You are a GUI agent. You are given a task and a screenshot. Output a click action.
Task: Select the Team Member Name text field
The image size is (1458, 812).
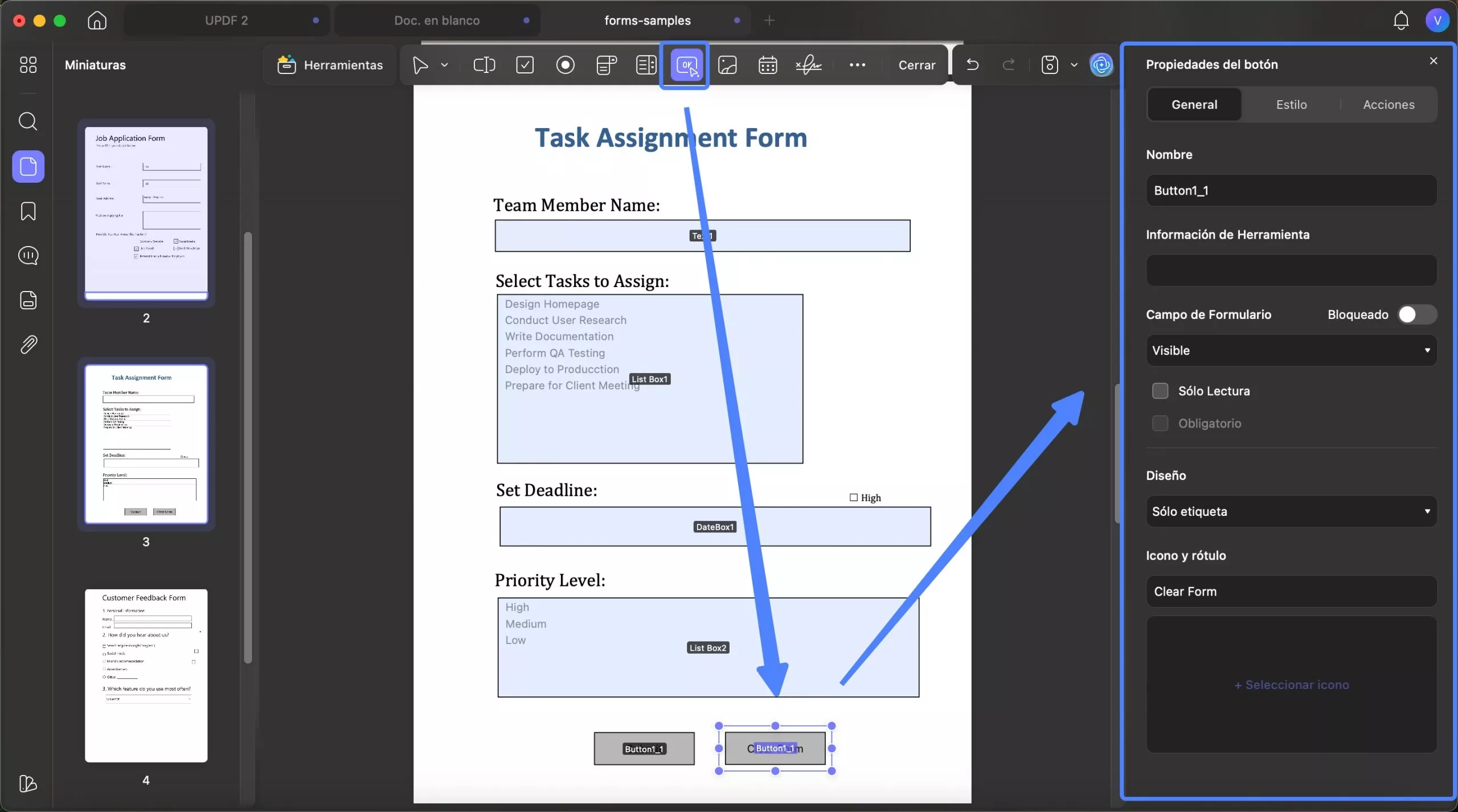(702, 236)
